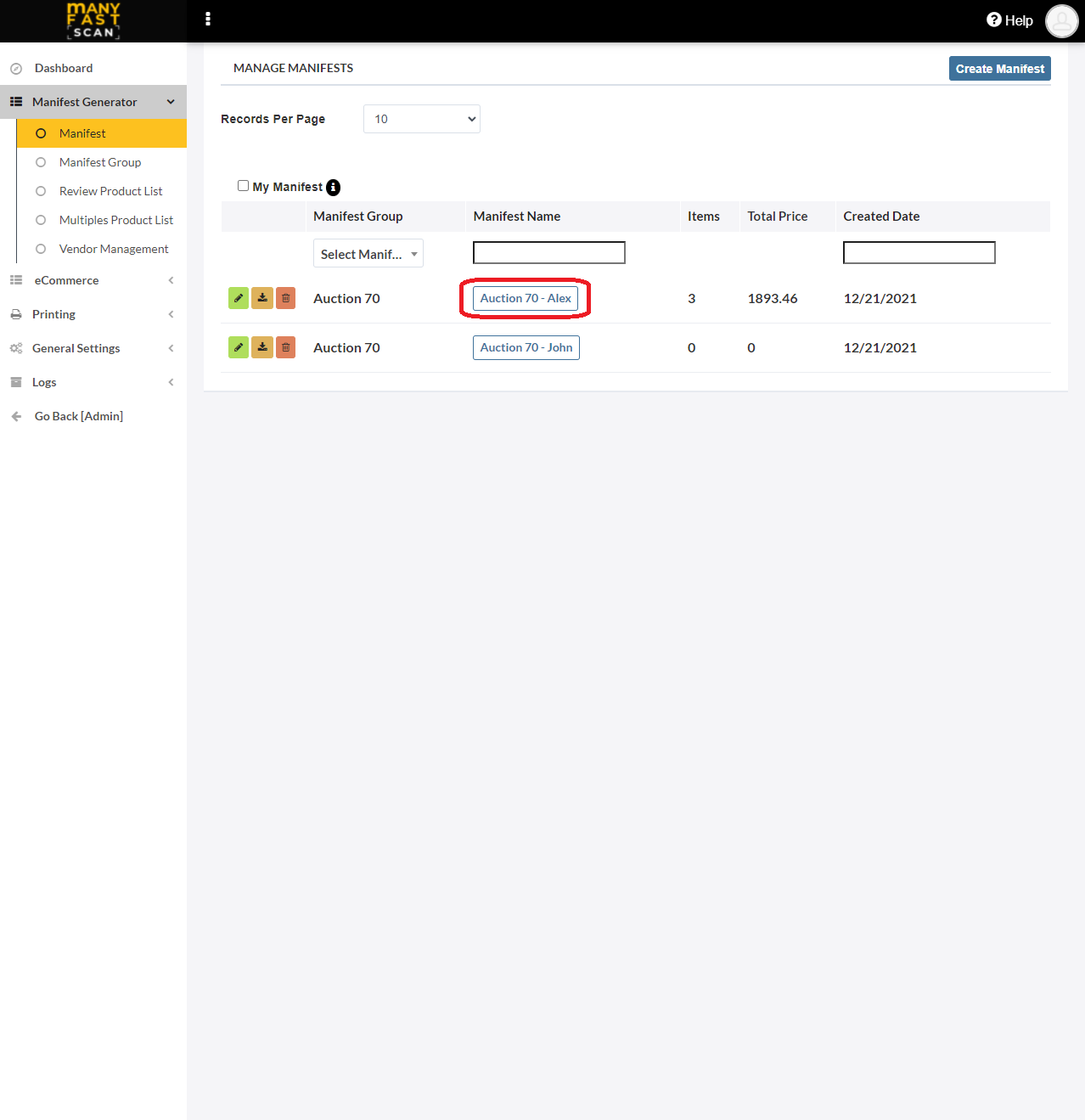Click the Manifest Name filter field
The image size is (1085, 1120).
coord(549,253)
